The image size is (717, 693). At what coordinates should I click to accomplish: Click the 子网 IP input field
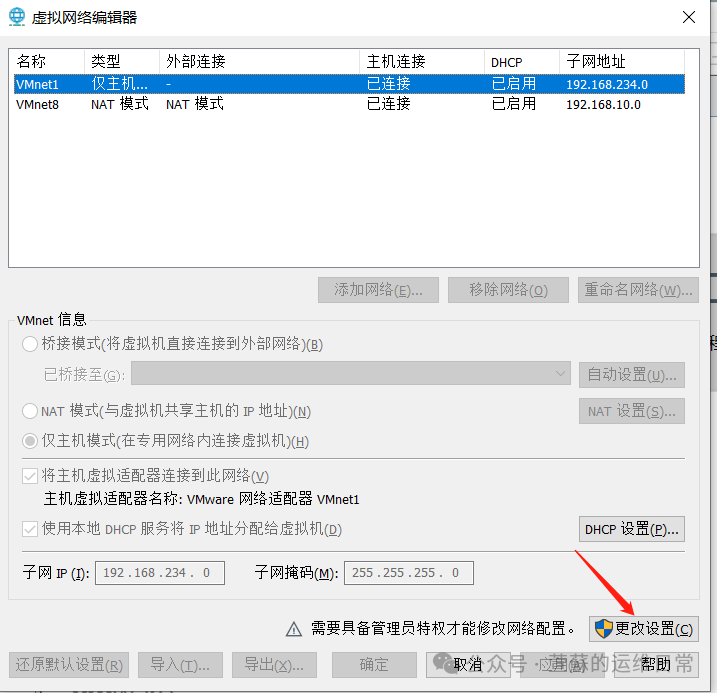click(160, 573)
